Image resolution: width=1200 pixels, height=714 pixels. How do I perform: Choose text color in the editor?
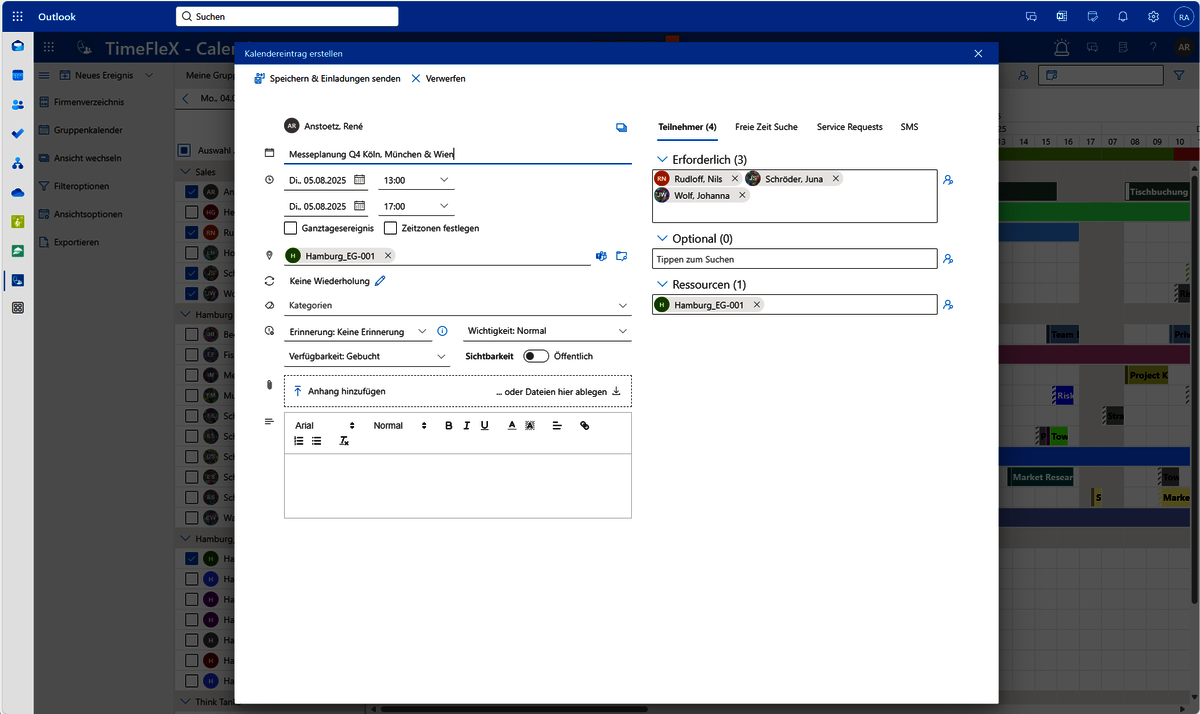512,426
